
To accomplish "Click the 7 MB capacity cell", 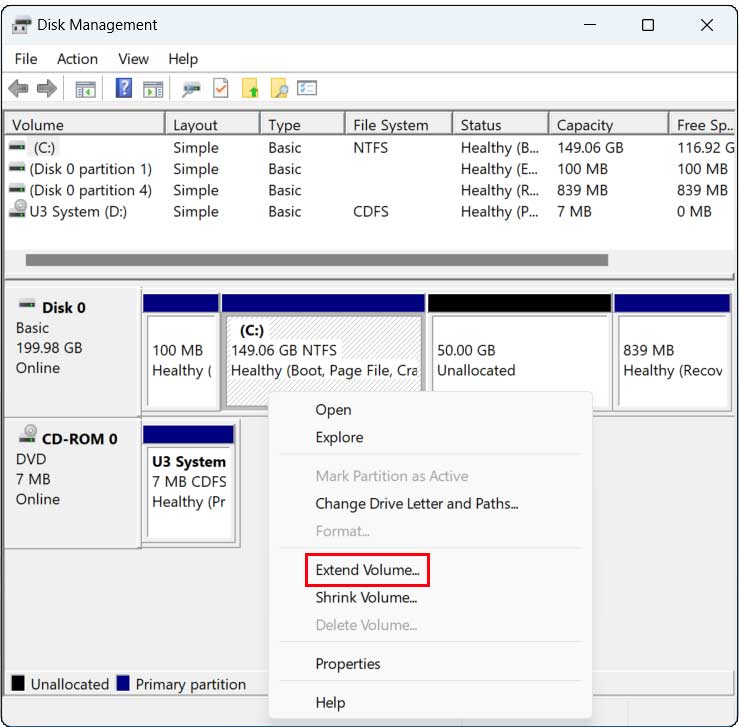I will (574, 212).
